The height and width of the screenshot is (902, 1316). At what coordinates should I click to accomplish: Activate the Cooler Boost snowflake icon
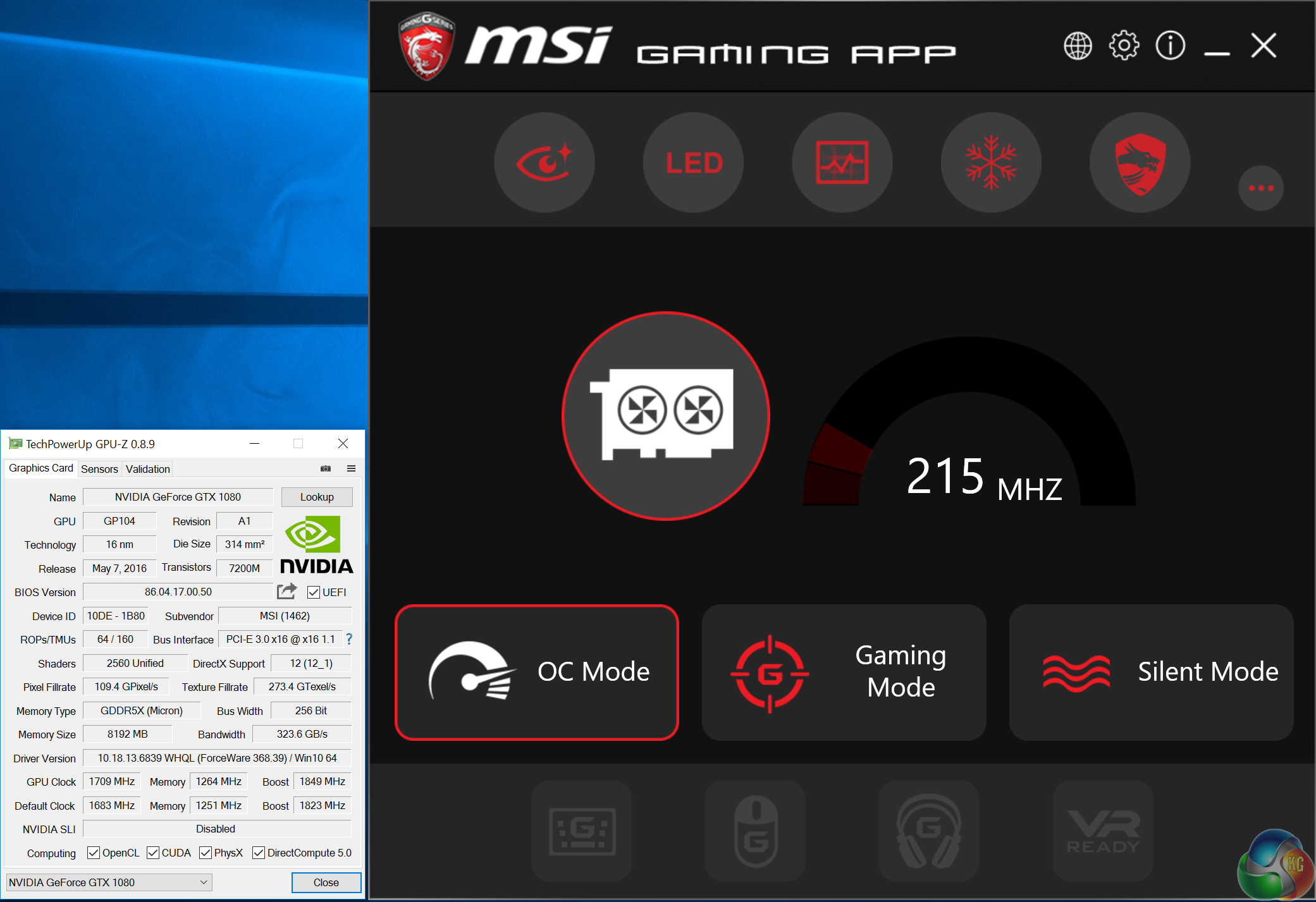click(991, 163)
